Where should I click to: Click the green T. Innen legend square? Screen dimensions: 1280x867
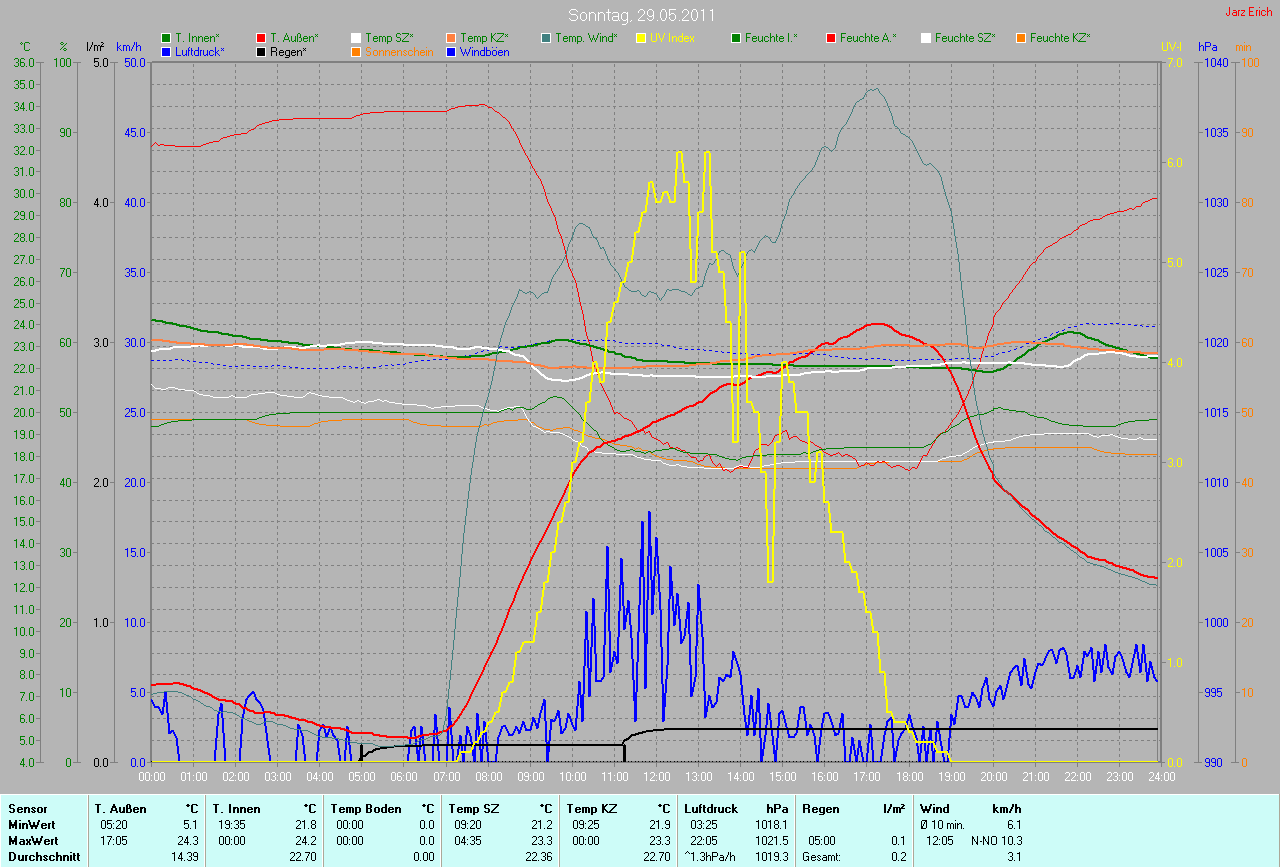[x=166, y=38]
